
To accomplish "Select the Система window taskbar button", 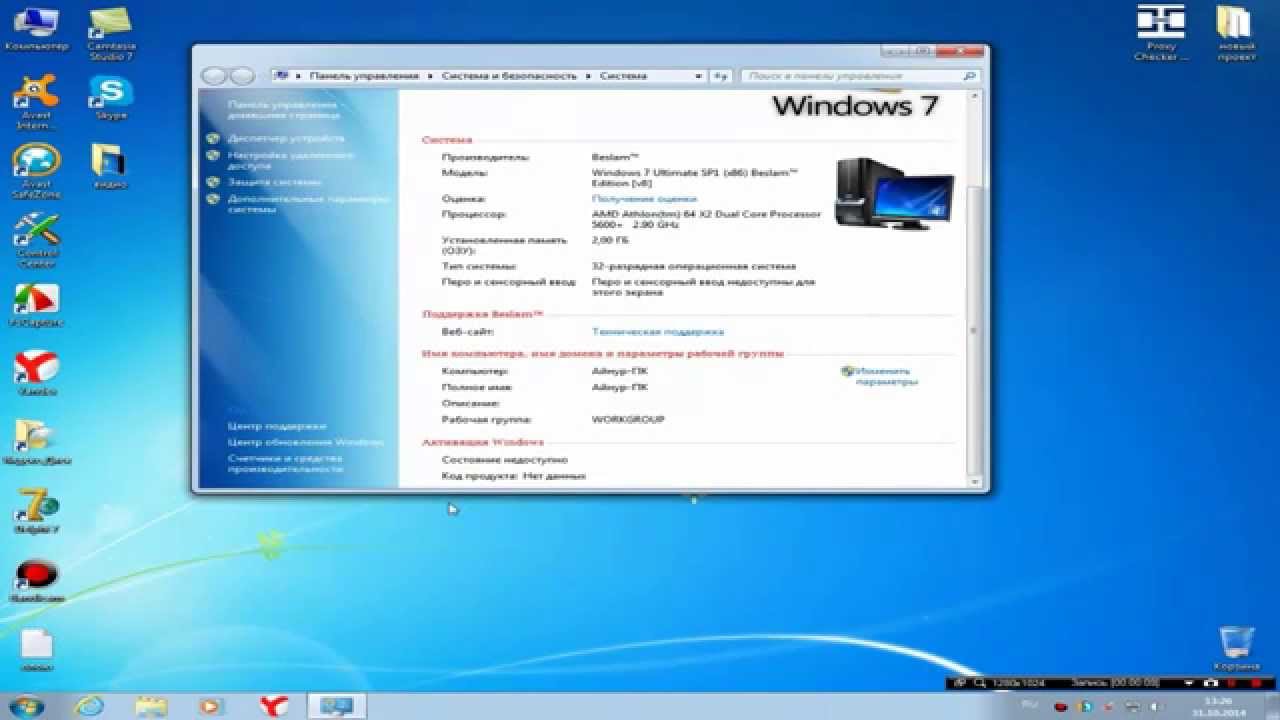I will click(335, 706).
